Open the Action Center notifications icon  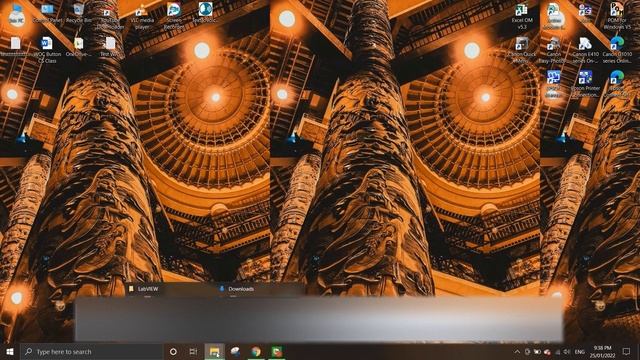point(627,351)
